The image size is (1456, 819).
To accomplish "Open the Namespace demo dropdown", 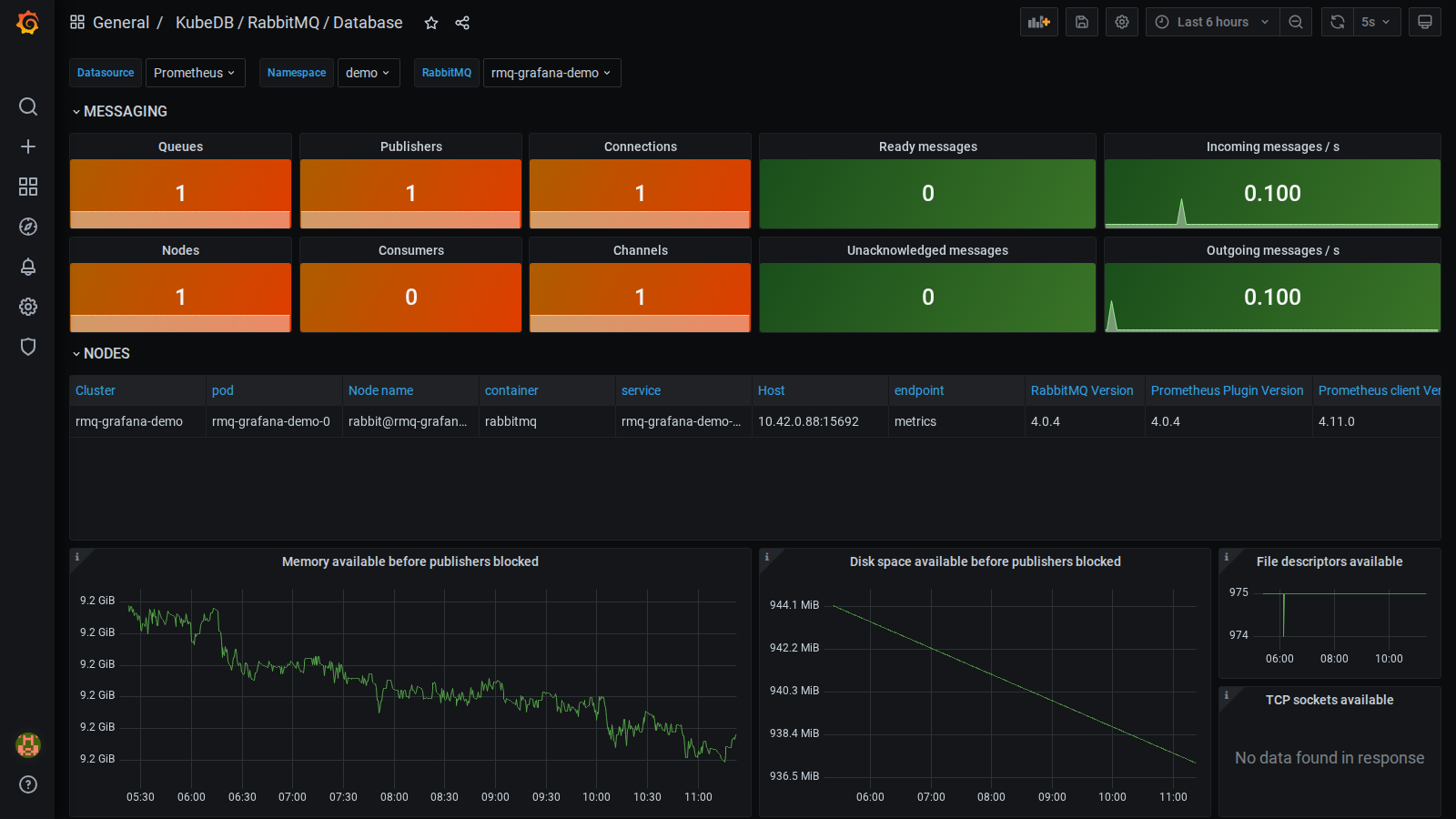I will tap(369, 73).
